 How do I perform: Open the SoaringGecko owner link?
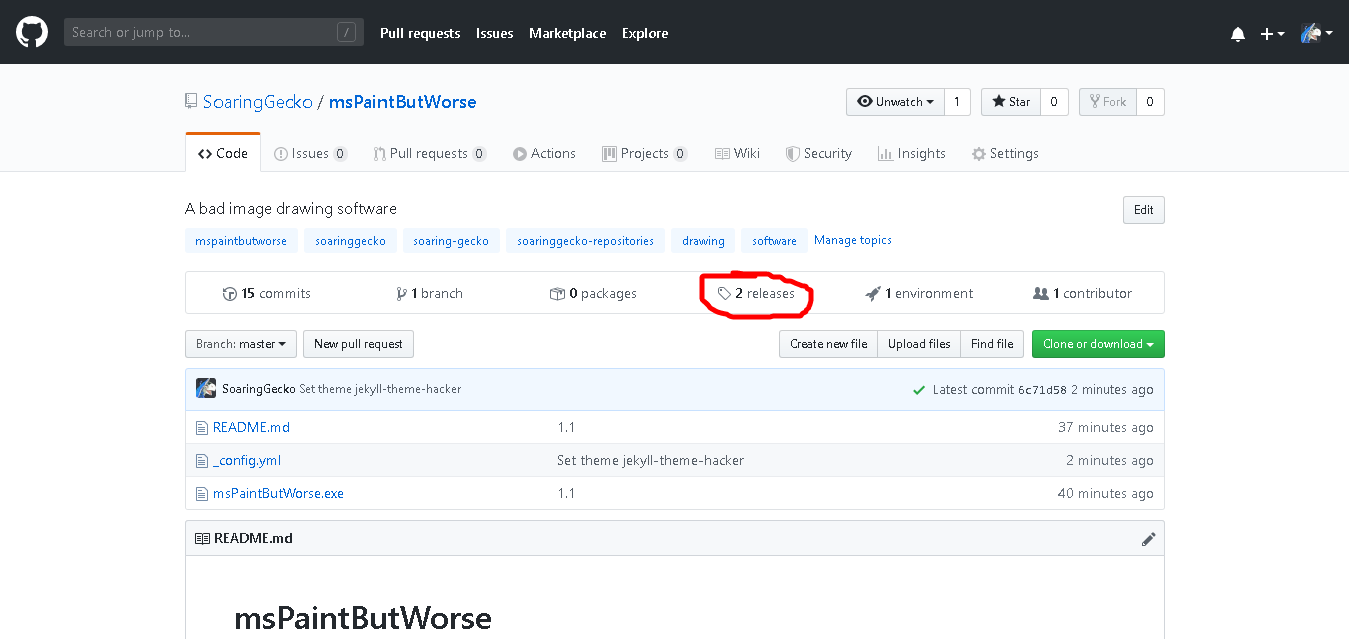(x=258, y=102)
